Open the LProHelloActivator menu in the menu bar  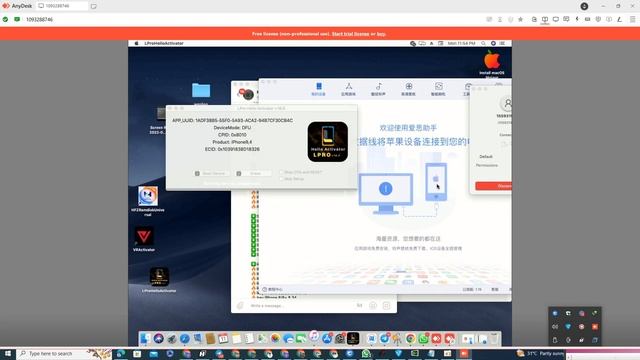(x=164, y=43)
